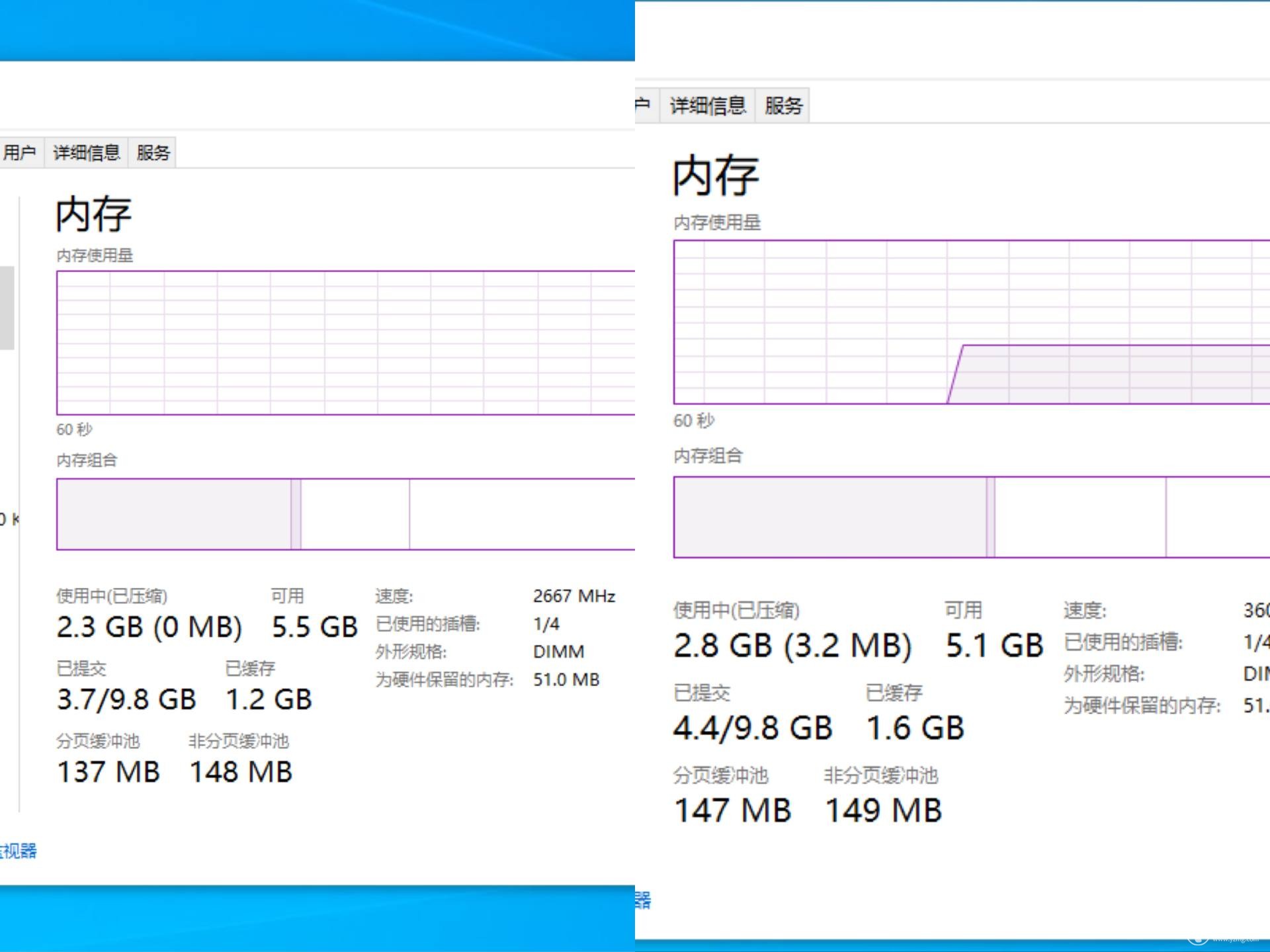1270x952 pixels.
Task: Click the 2667 MHz speed value
Action: click(573, 596)
